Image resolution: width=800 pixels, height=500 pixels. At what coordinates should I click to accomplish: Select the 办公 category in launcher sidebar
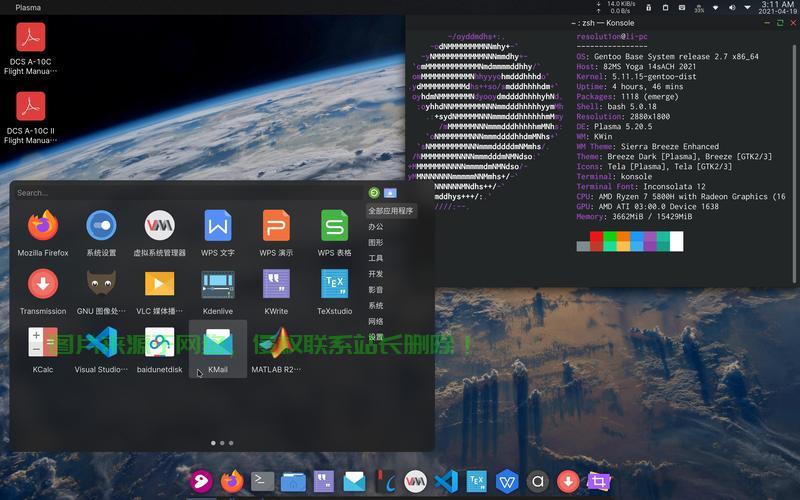tap(375, 227)
